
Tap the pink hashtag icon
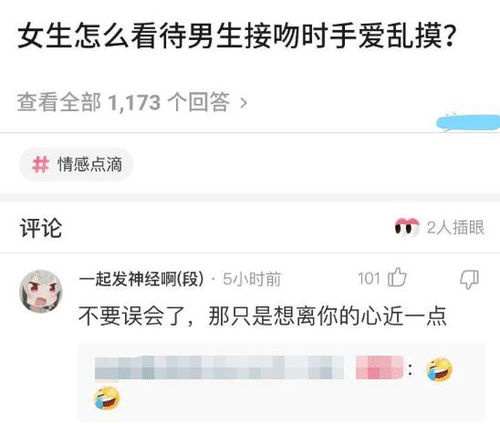[41, 164]
